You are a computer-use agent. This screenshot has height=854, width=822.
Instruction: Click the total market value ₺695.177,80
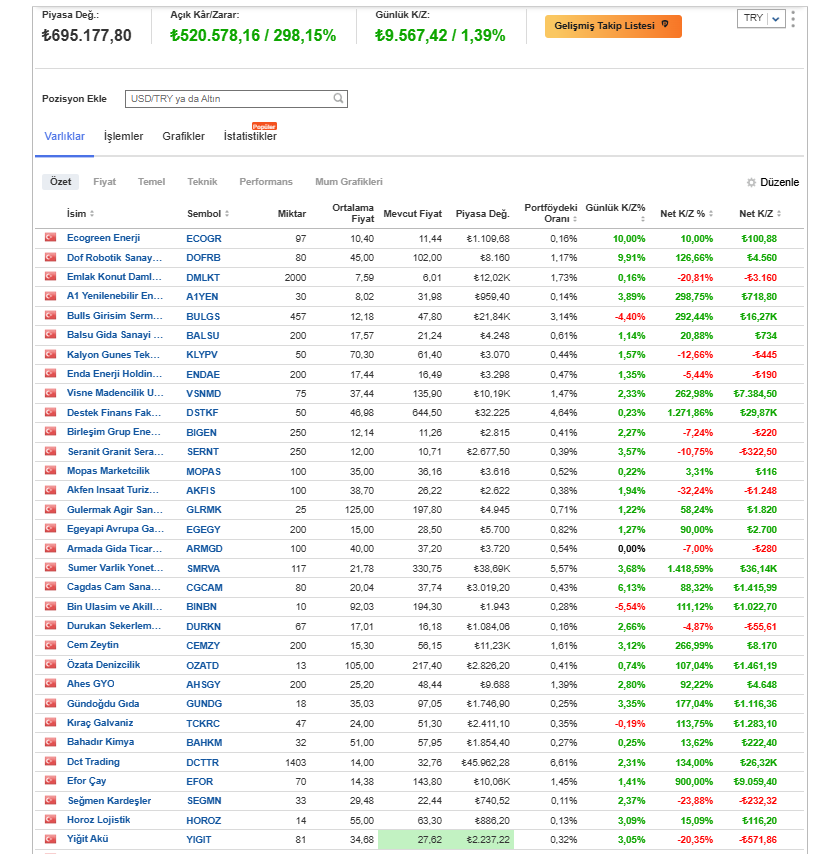click(x=87, y=35)
